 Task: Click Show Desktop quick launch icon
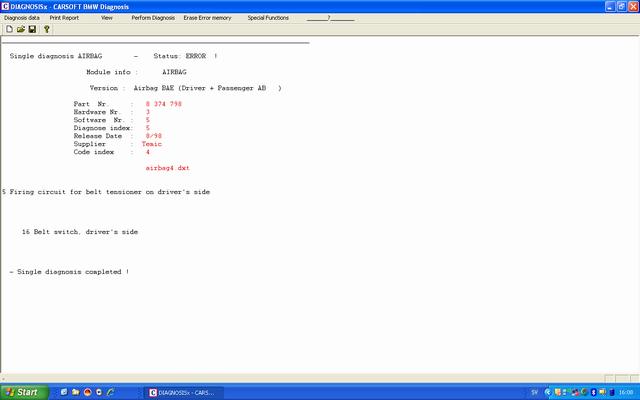coord(64,392)
